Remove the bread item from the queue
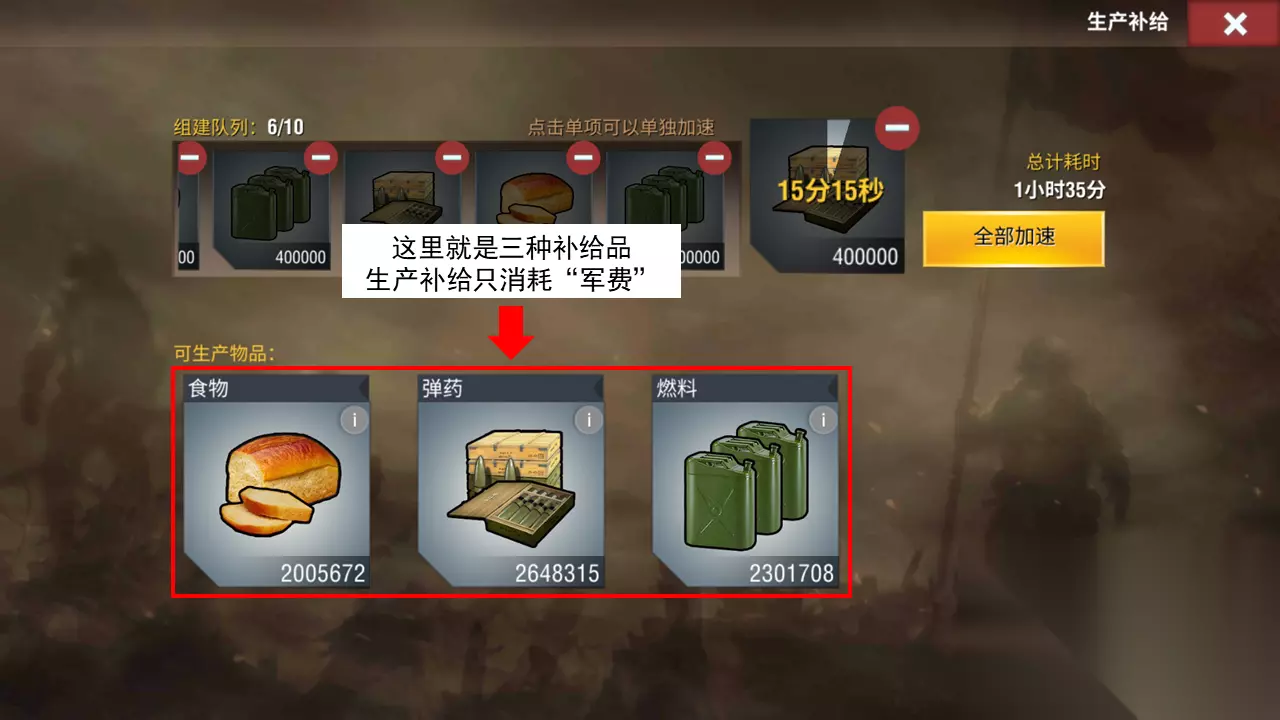The image size is (1280, 720). (583, 158)
